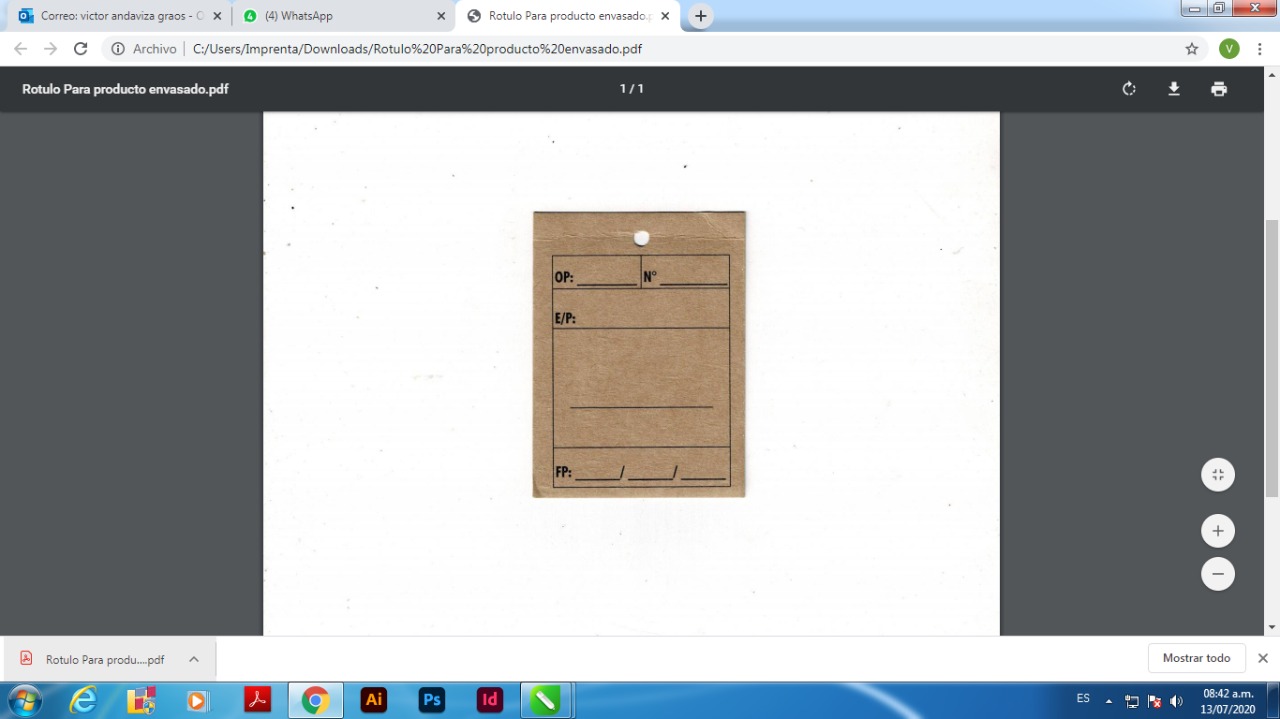Click the fit to page button
The height and width of the screenshot is (719, 1280).
pos(1217,475)
